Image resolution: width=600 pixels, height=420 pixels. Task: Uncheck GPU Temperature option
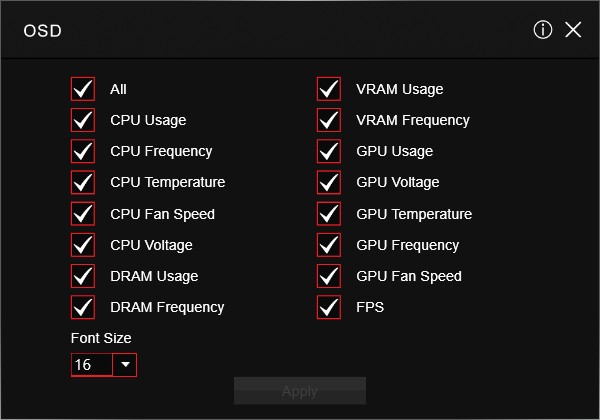(x=329, y=214)
